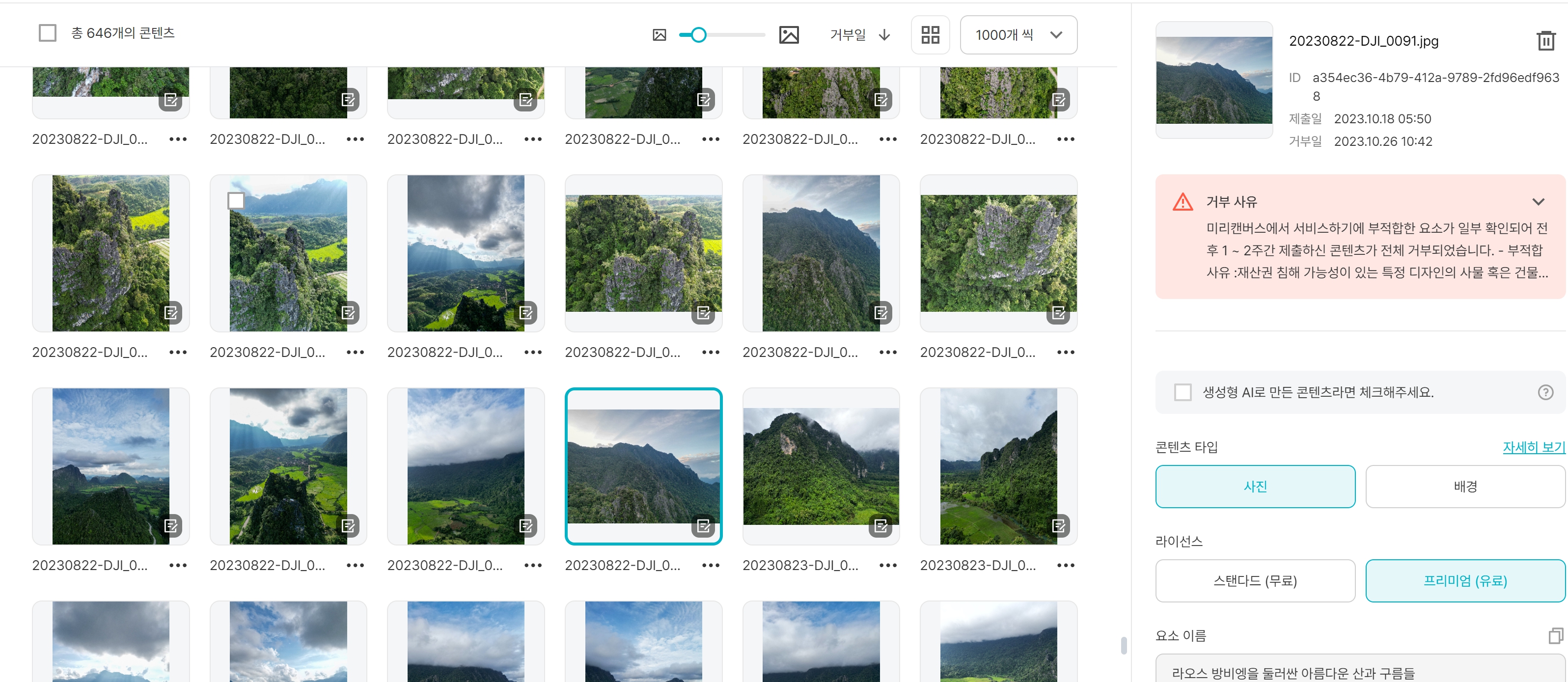
Task: Tick the checkbox on the hovered thumbnail
Action: [x=236, y=200]
